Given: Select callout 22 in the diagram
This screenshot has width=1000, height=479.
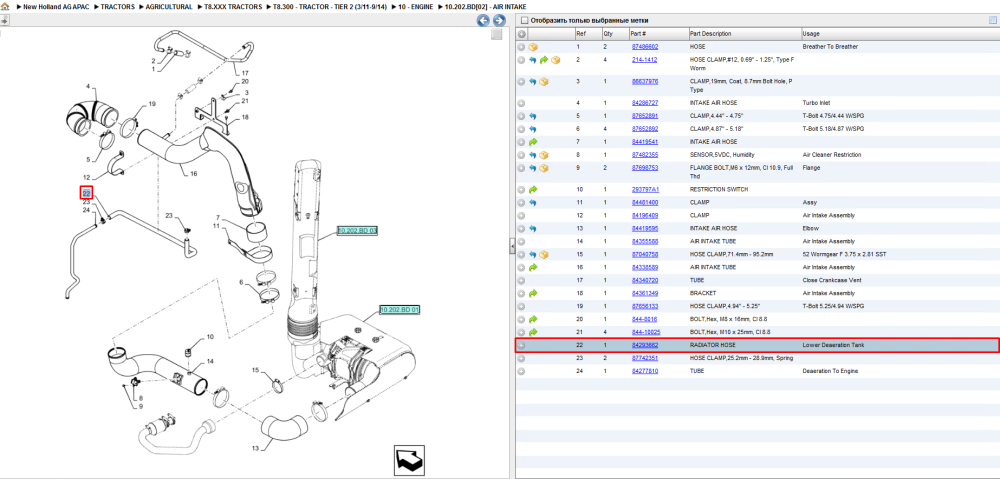Looking at the screenshot, I should 87,193.
